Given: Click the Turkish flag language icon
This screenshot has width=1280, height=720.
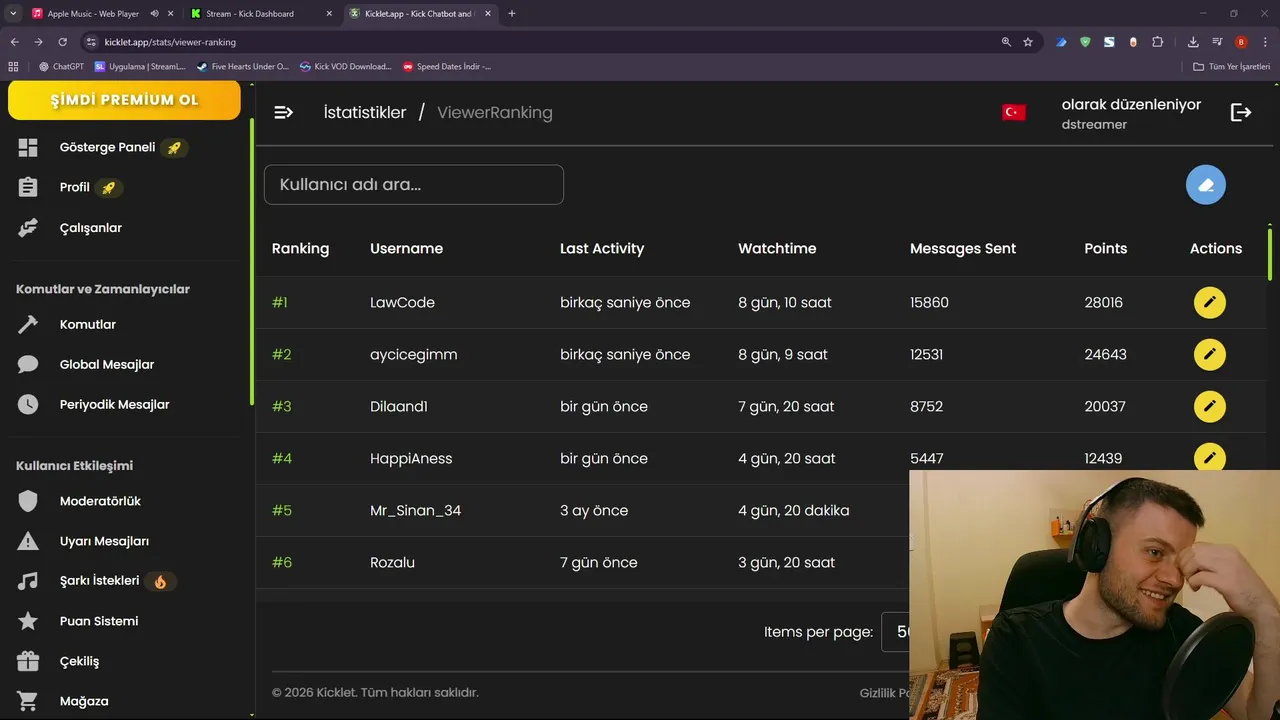Looking at the screenshot, I should 1014,112.
